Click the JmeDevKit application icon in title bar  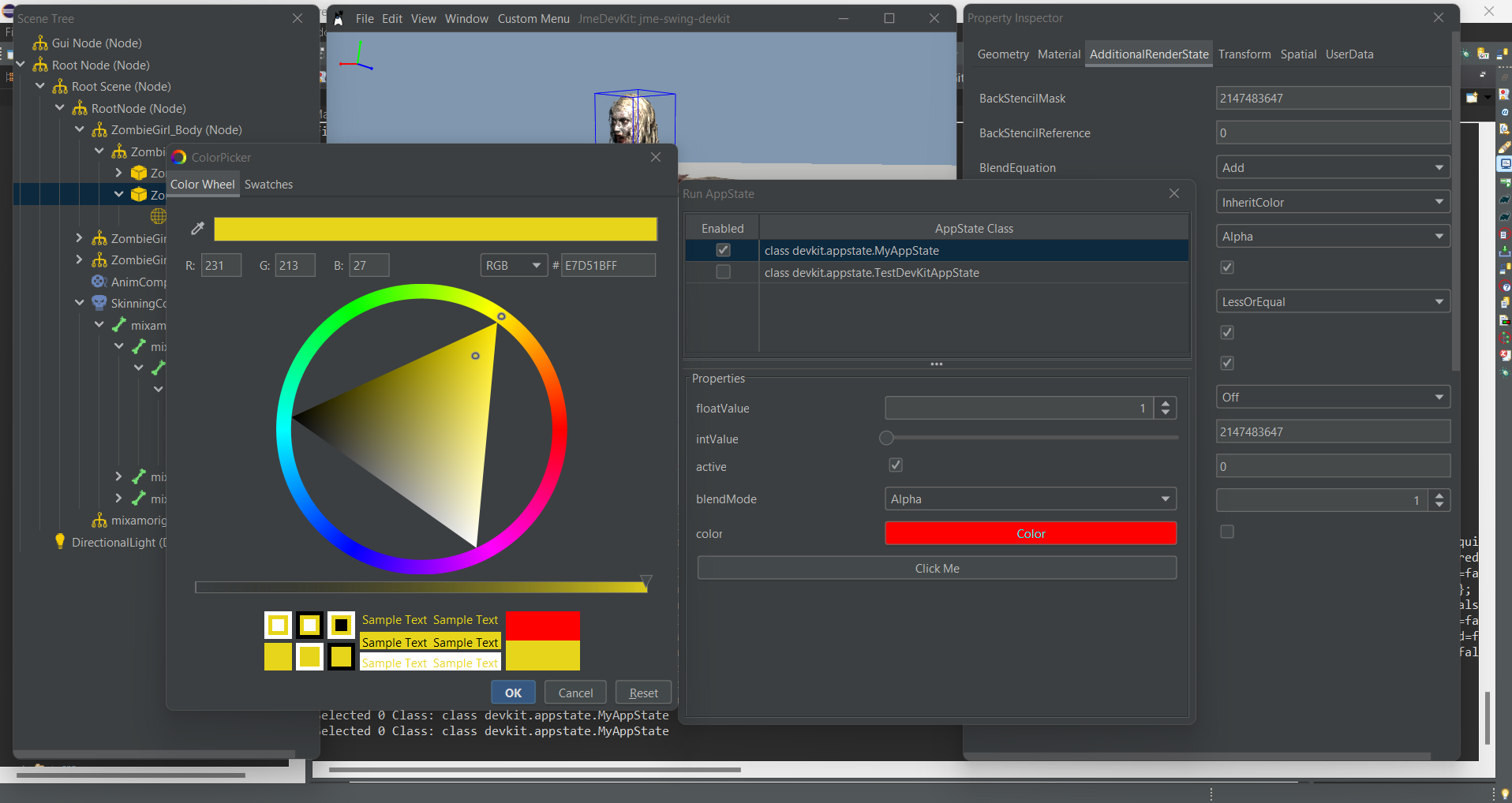[x=339, y=19]
